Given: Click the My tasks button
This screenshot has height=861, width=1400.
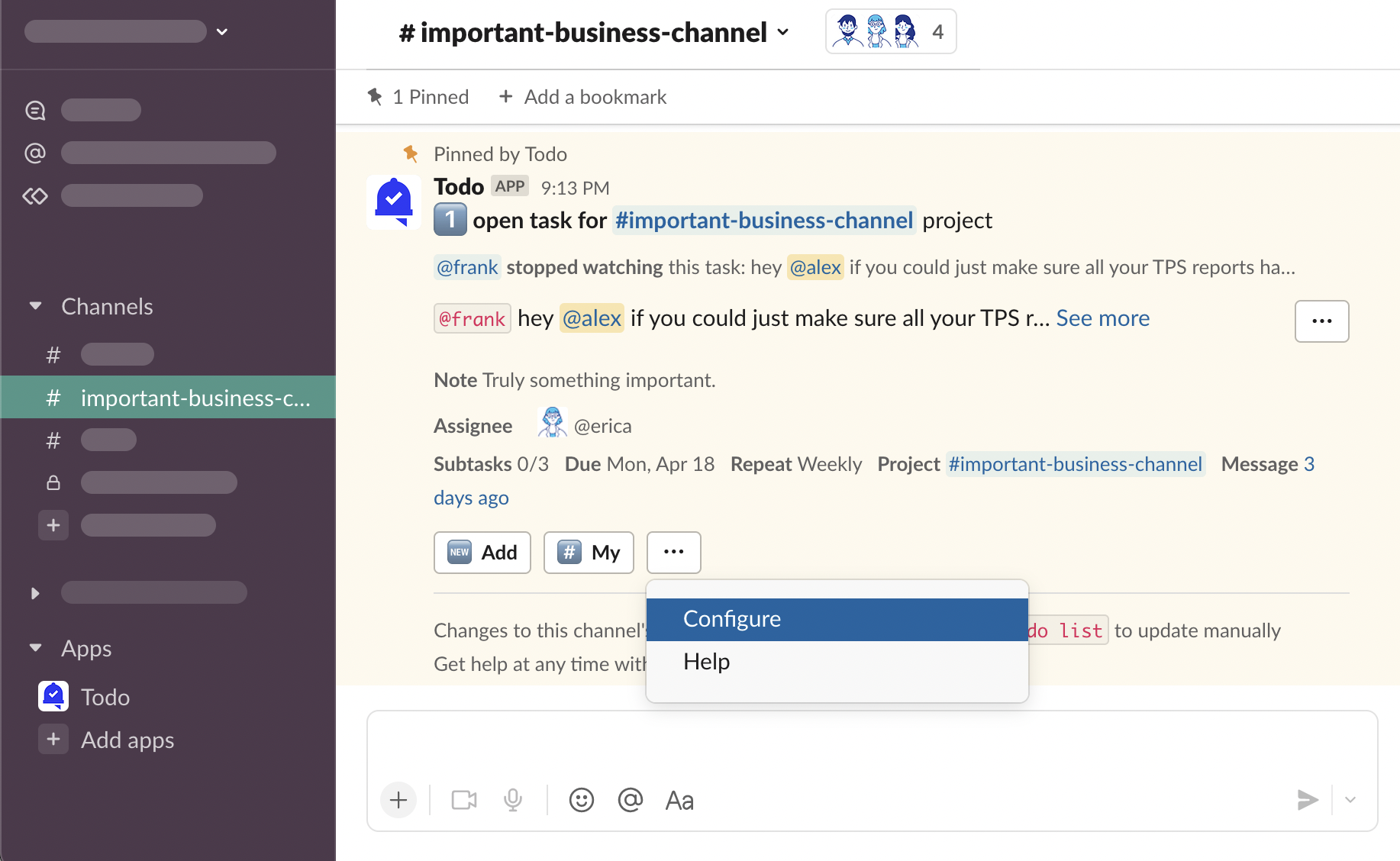Looking at the screenshot, I should pyautogui.click(x=589, y=552).
